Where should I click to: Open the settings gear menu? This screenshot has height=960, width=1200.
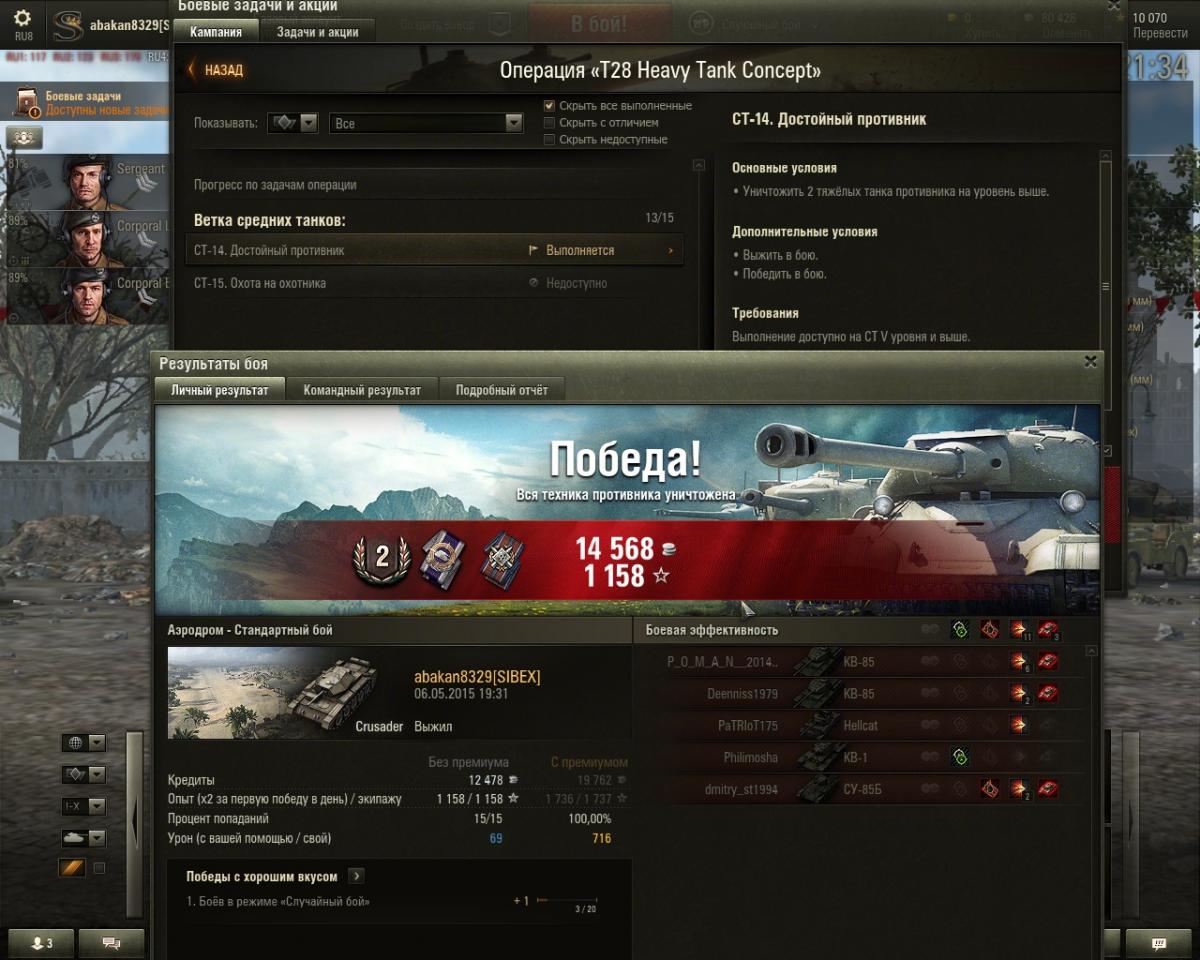[x=22, y=19]
